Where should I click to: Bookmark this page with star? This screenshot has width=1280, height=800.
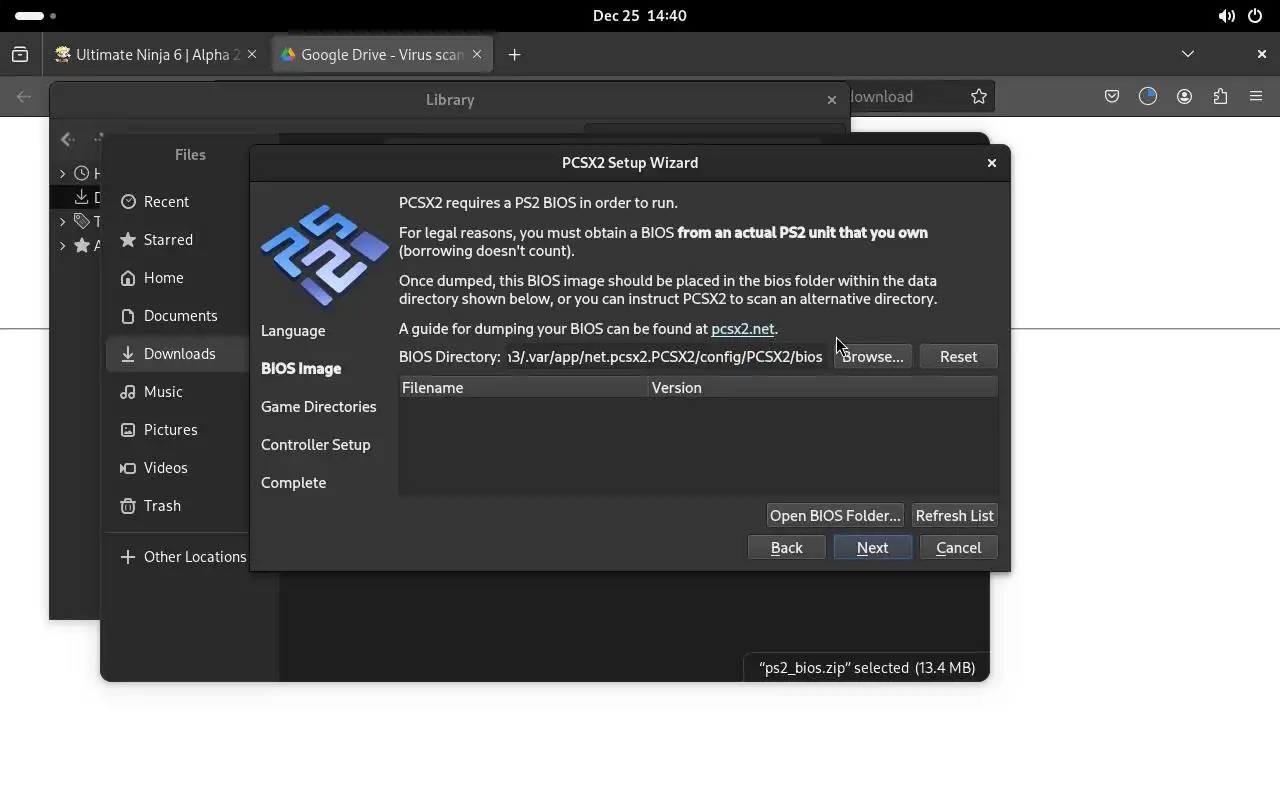click(979, 97)
